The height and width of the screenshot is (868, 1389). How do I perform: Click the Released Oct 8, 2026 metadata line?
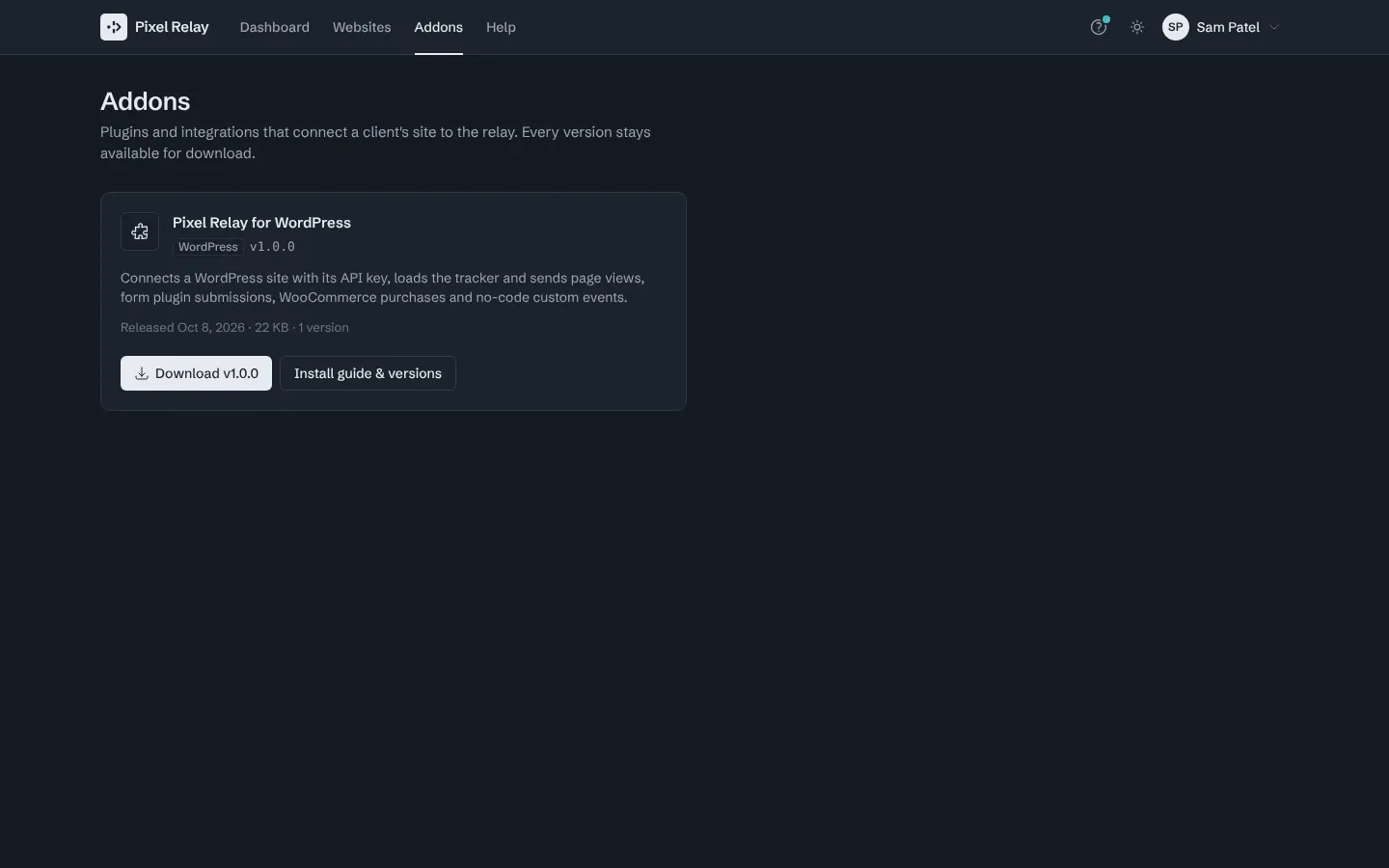coord(234,328)
